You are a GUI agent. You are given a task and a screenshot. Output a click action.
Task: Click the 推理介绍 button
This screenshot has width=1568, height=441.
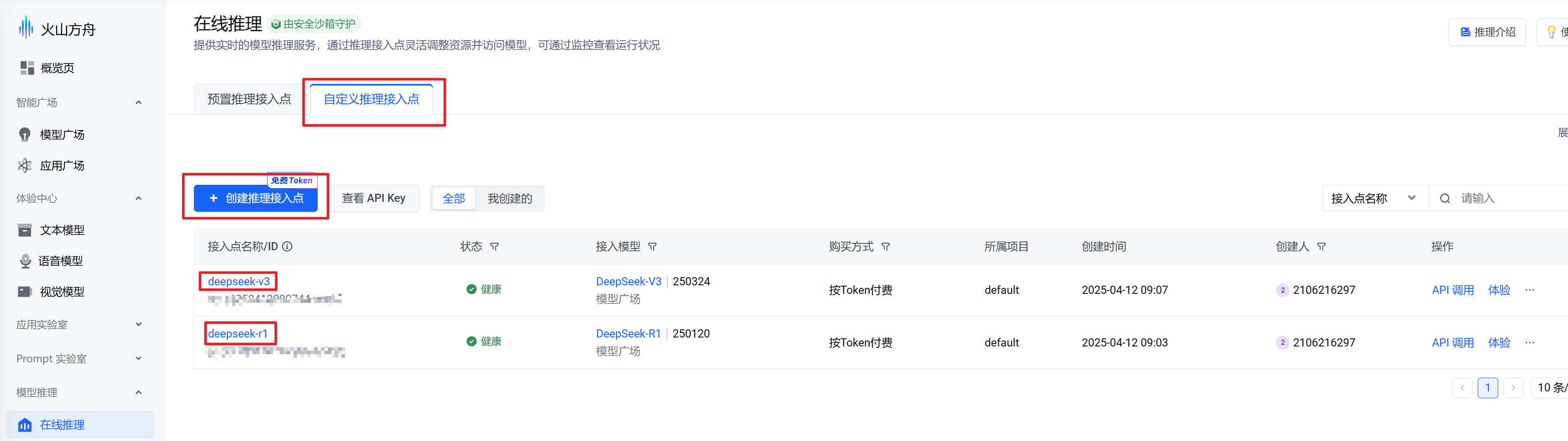pos(1487,32)
